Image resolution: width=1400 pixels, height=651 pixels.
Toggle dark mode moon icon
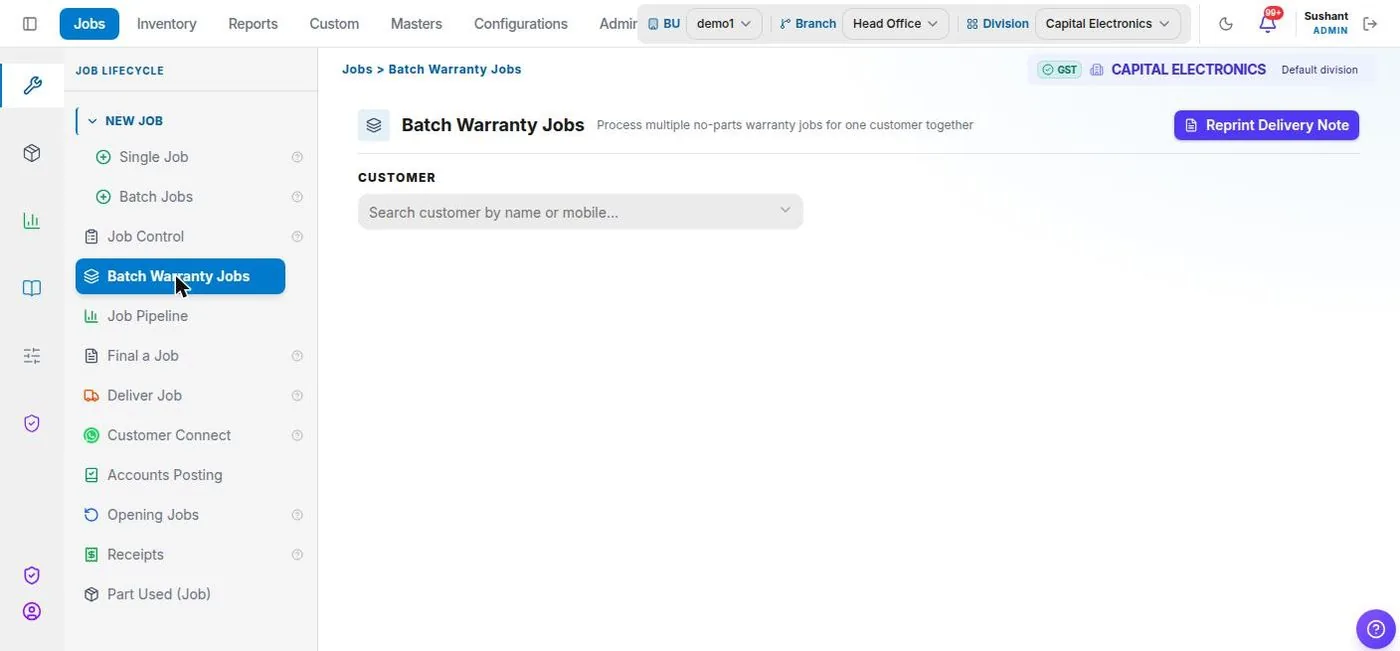tap(1226, 24)
